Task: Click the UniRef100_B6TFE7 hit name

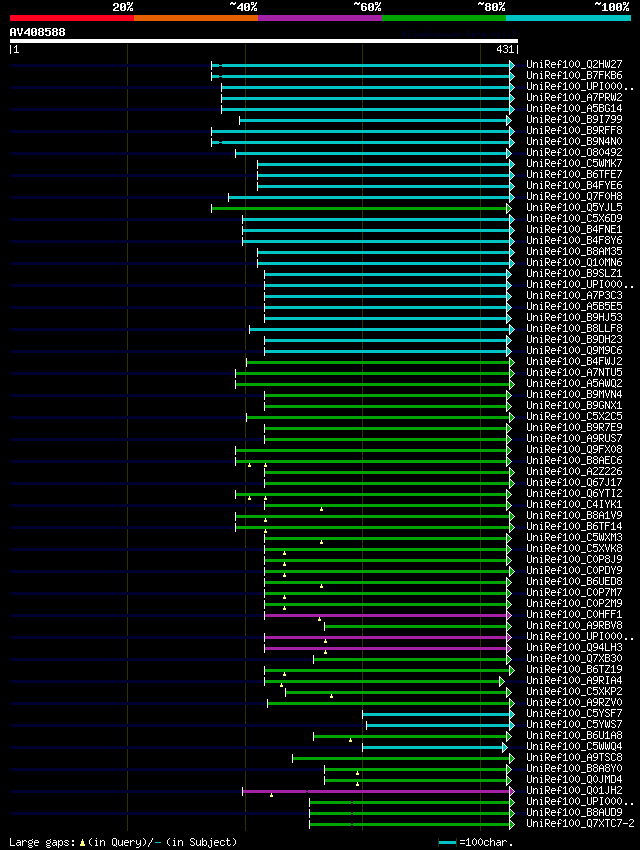Action: (x=574, y=175)
